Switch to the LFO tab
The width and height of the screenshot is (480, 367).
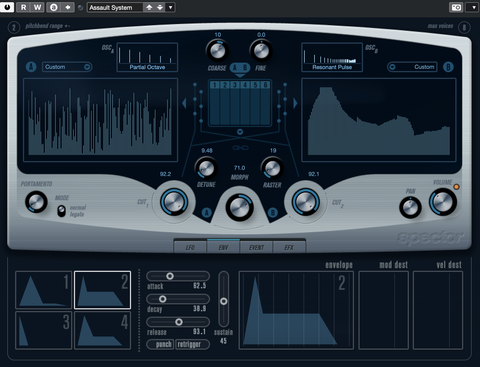pyautogui.click(x=190, y=247)
